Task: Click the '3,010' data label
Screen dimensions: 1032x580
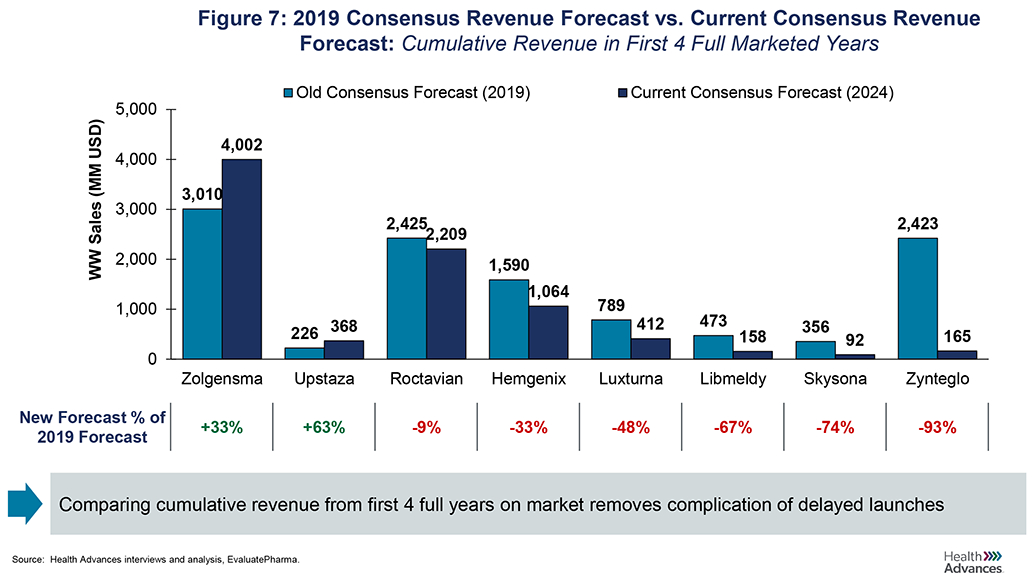Action: (202, 194)
